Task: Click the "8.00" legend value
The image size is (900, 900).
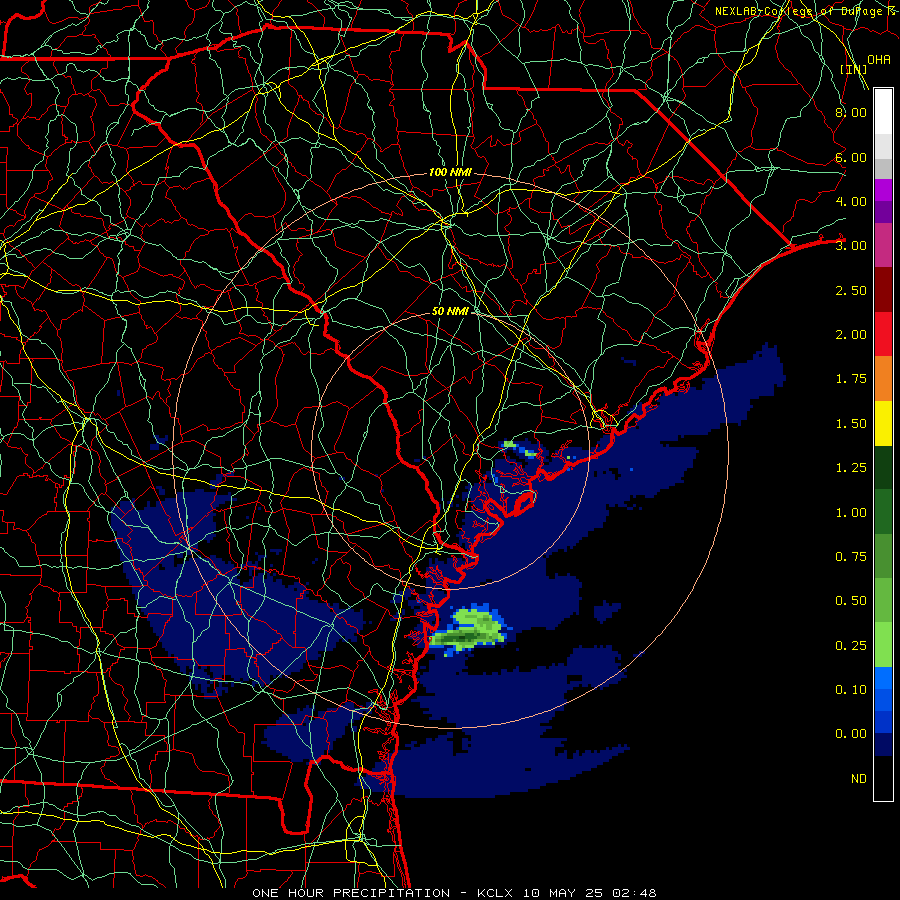Action: tap(851, 112)
